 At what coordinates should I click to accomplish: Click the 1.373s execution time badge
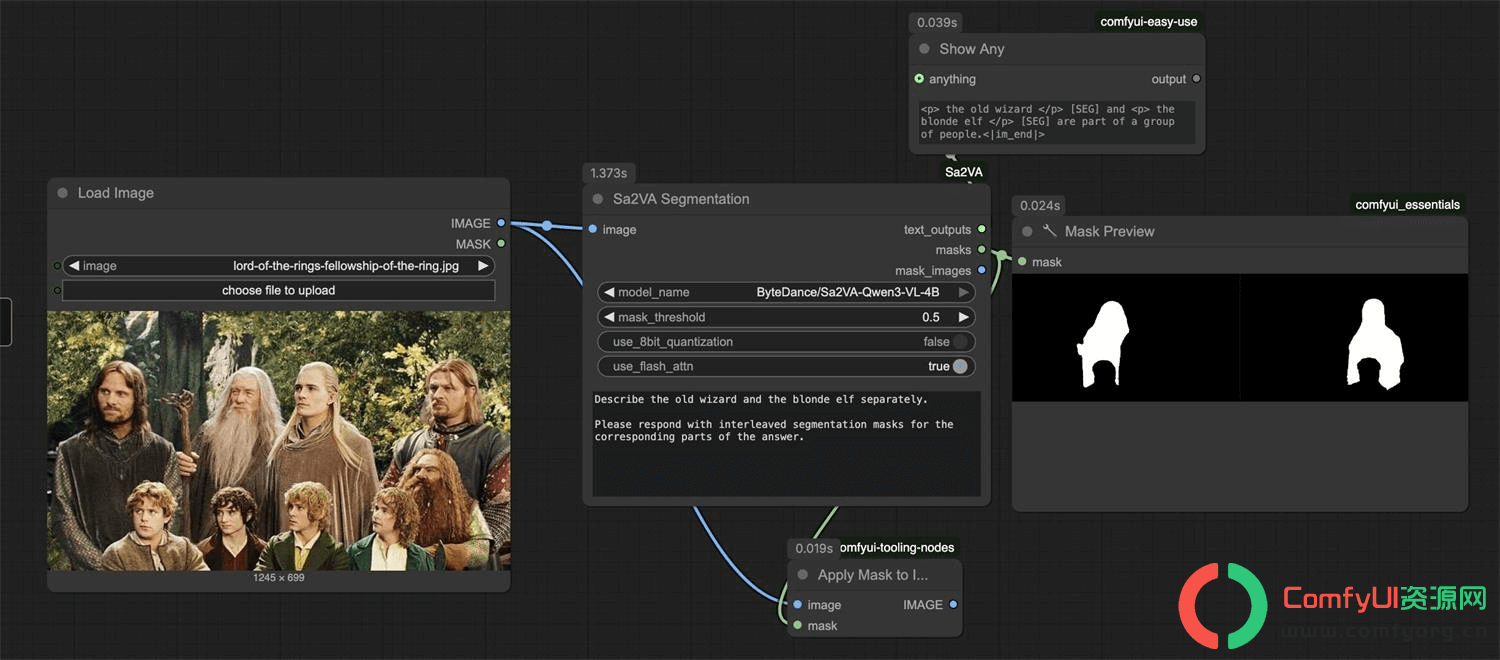pyautogui.click(x=610, y=173)
